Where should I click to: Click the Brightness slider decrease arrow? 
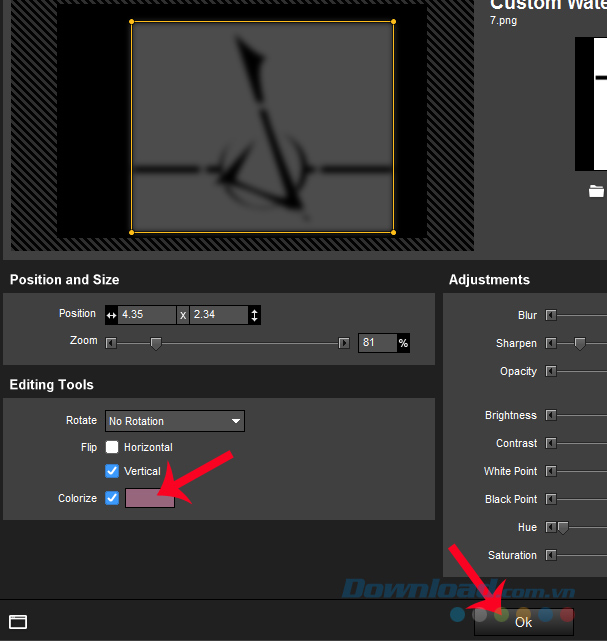click(x=551, y=415)
